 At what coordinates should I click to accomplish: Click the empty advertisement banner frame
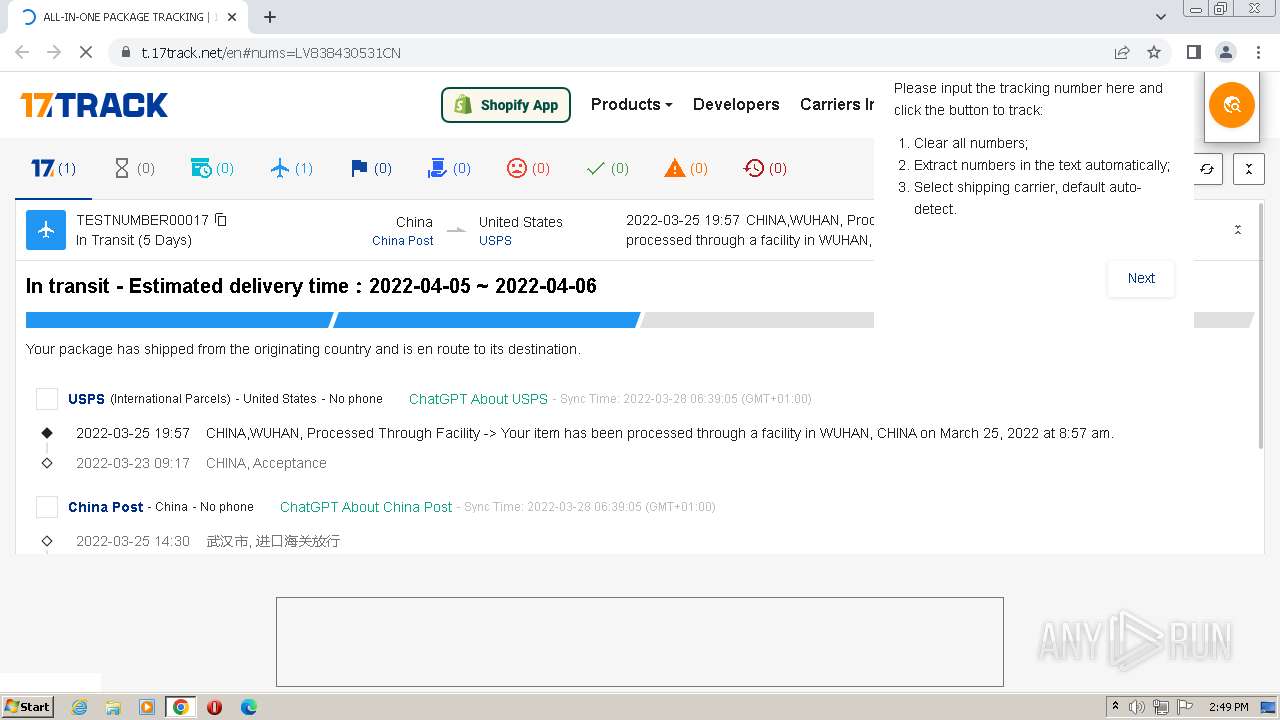click(640, 642)
